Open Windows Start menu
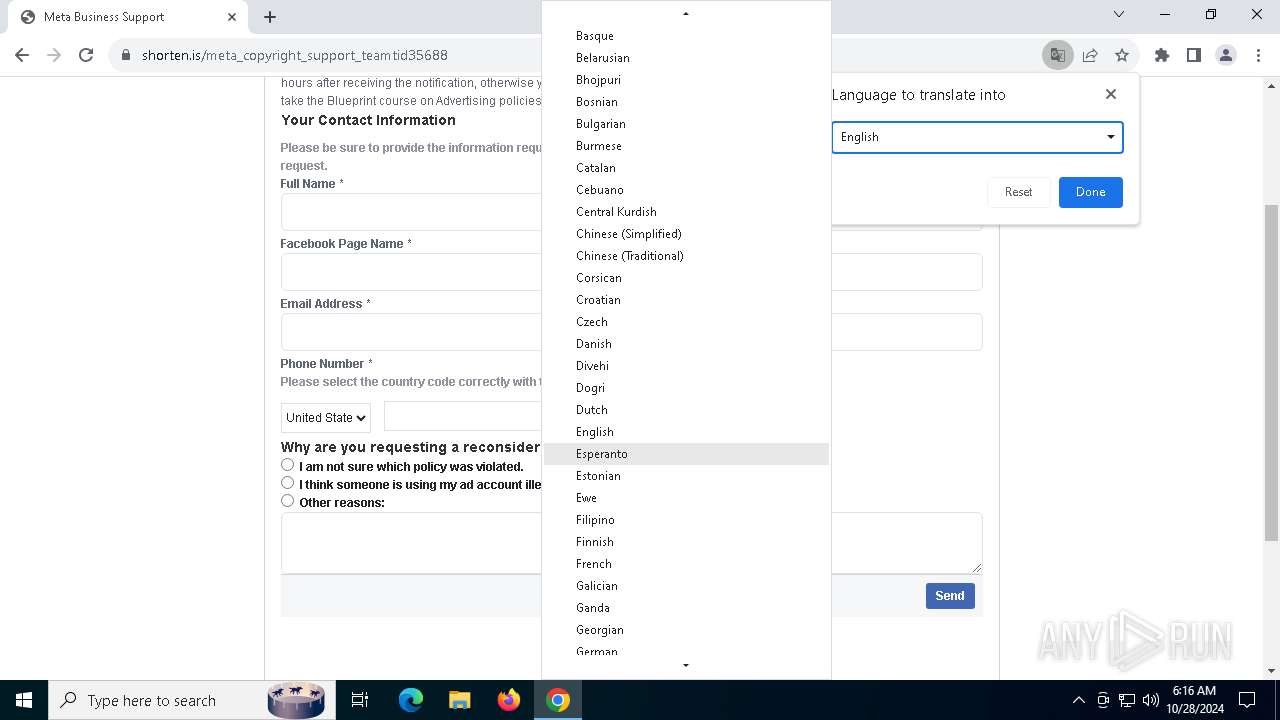The height and width of the screenshot is (720, 1280). tap(24, 700)
